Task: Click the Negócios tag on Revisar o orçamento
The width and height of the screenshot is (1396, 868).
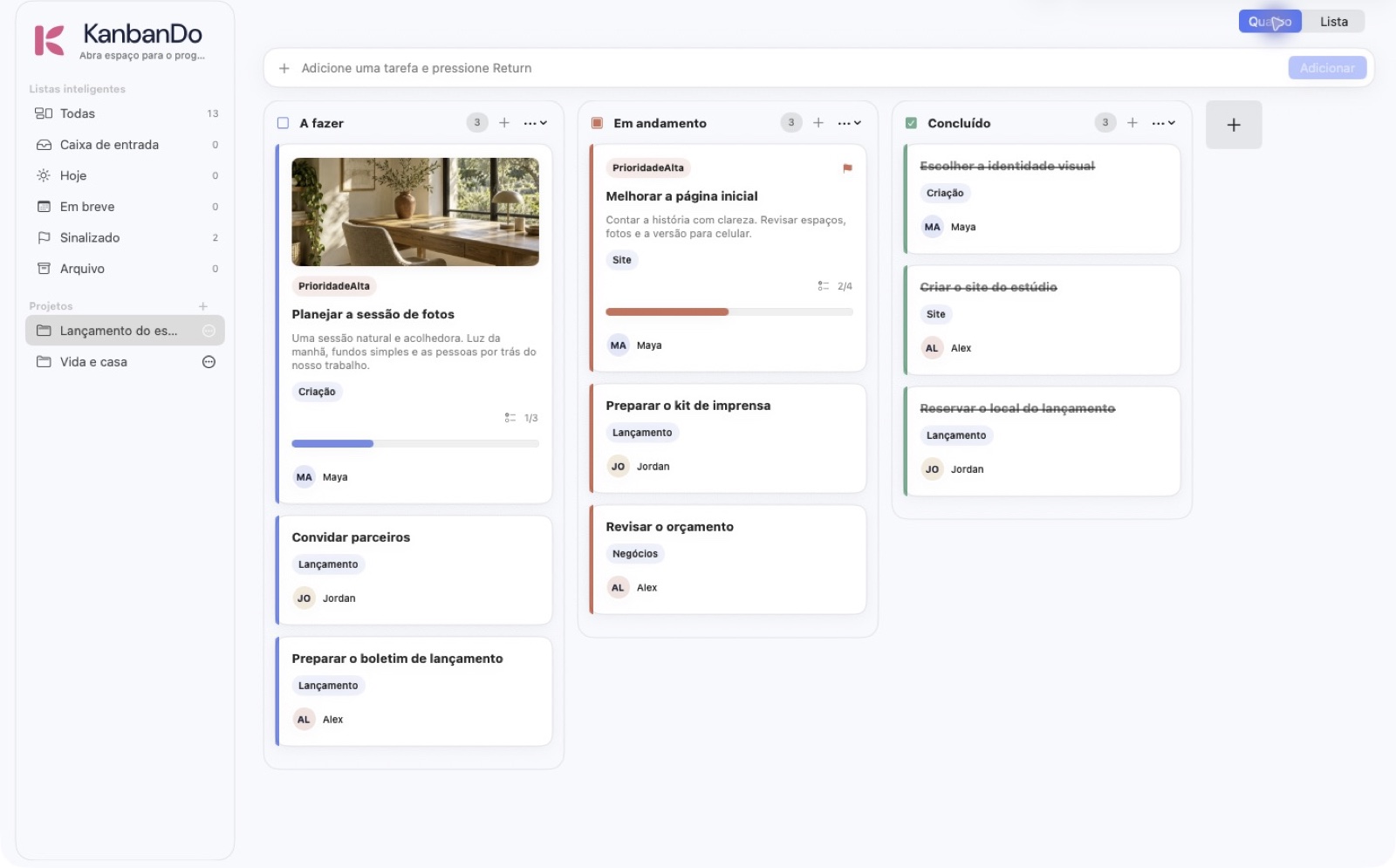Action: pos(635,554)
